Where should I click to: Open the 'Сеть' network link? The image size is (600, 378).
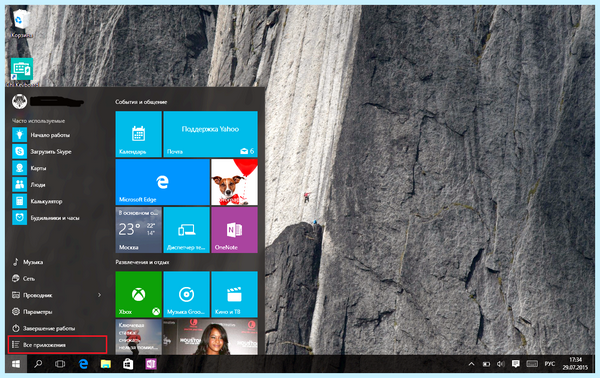pyautogui.click(x=57, y=279)
